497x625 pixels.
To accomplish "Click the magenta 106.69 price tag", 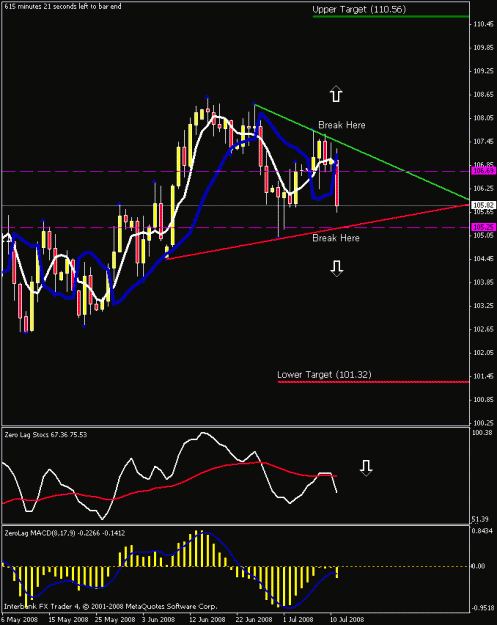I will pyautogui.click(x=483, y=171).
